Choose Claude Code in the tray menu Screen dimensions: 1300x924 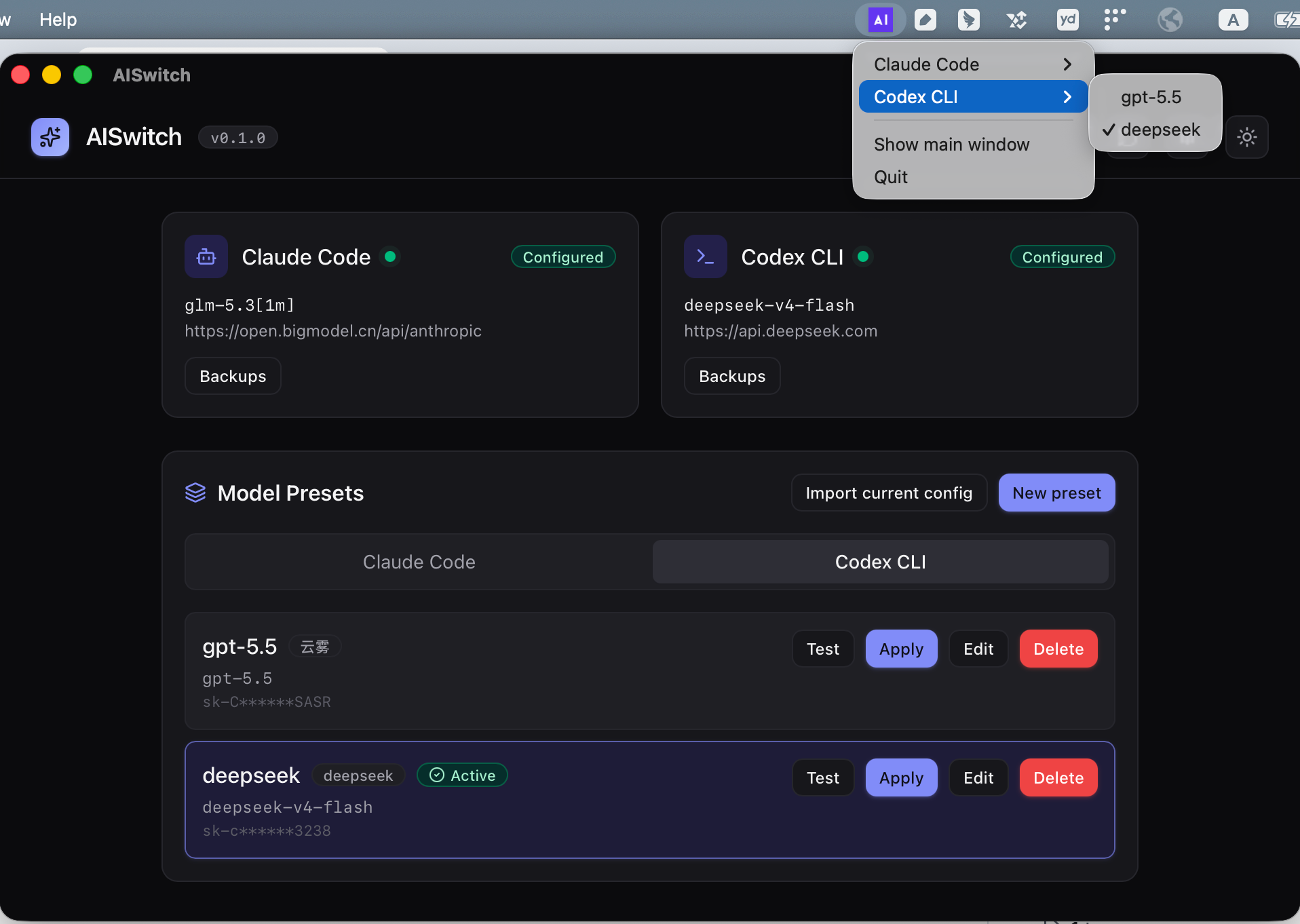973,64
